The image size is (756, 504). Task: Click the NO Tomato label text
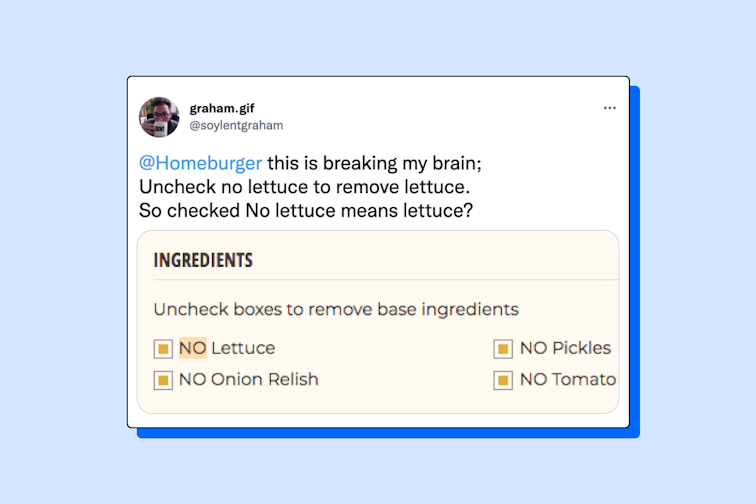click(x=567, y=379)
